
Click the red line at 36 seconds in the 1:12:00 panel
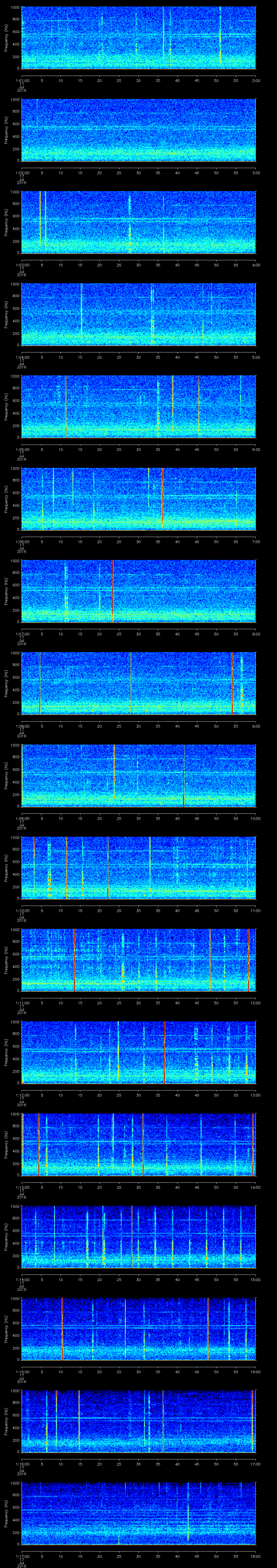[x=164, y=1052]
